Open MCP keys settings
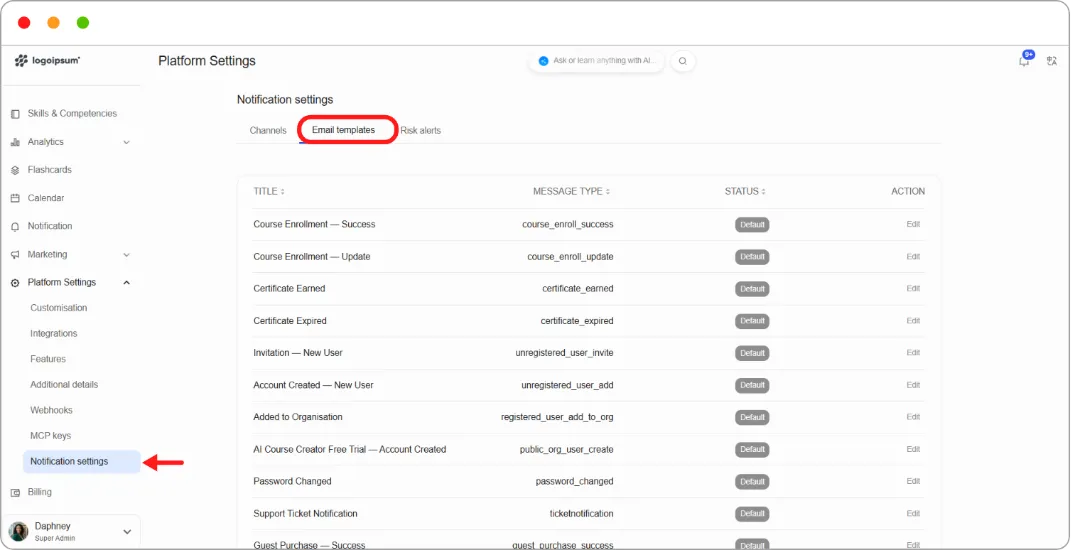 coord(51,436)
